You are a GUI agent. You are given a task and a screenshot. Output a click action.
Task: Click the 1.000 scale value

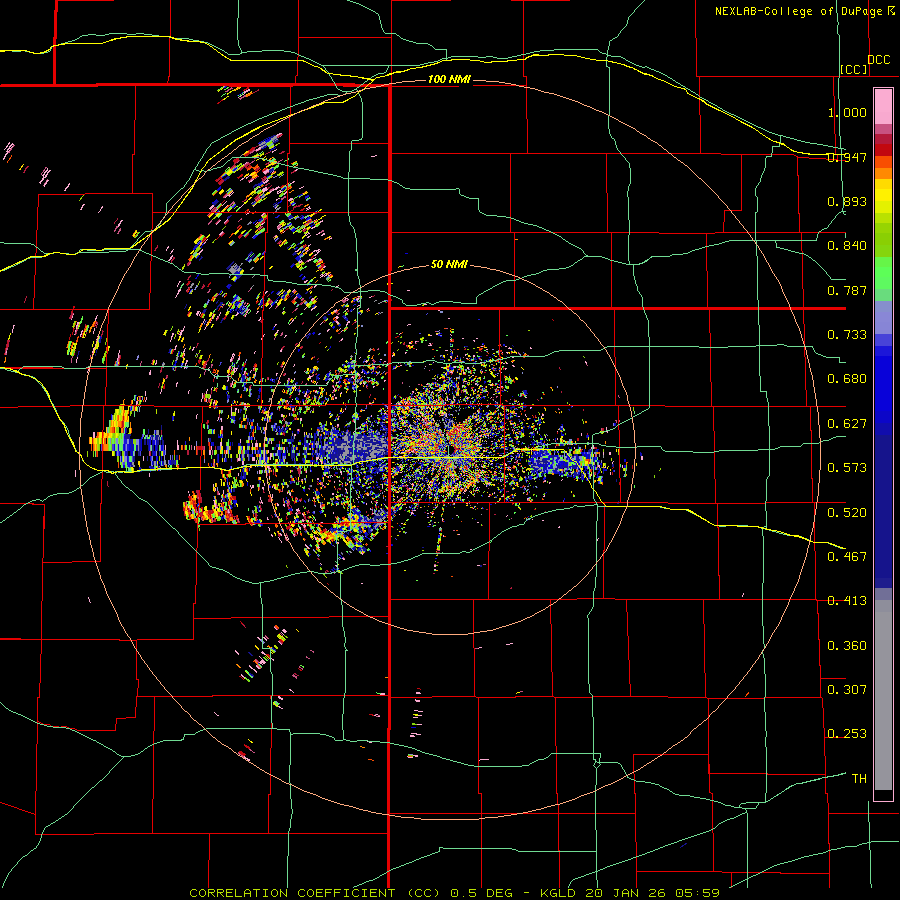[x=847, y=112]
